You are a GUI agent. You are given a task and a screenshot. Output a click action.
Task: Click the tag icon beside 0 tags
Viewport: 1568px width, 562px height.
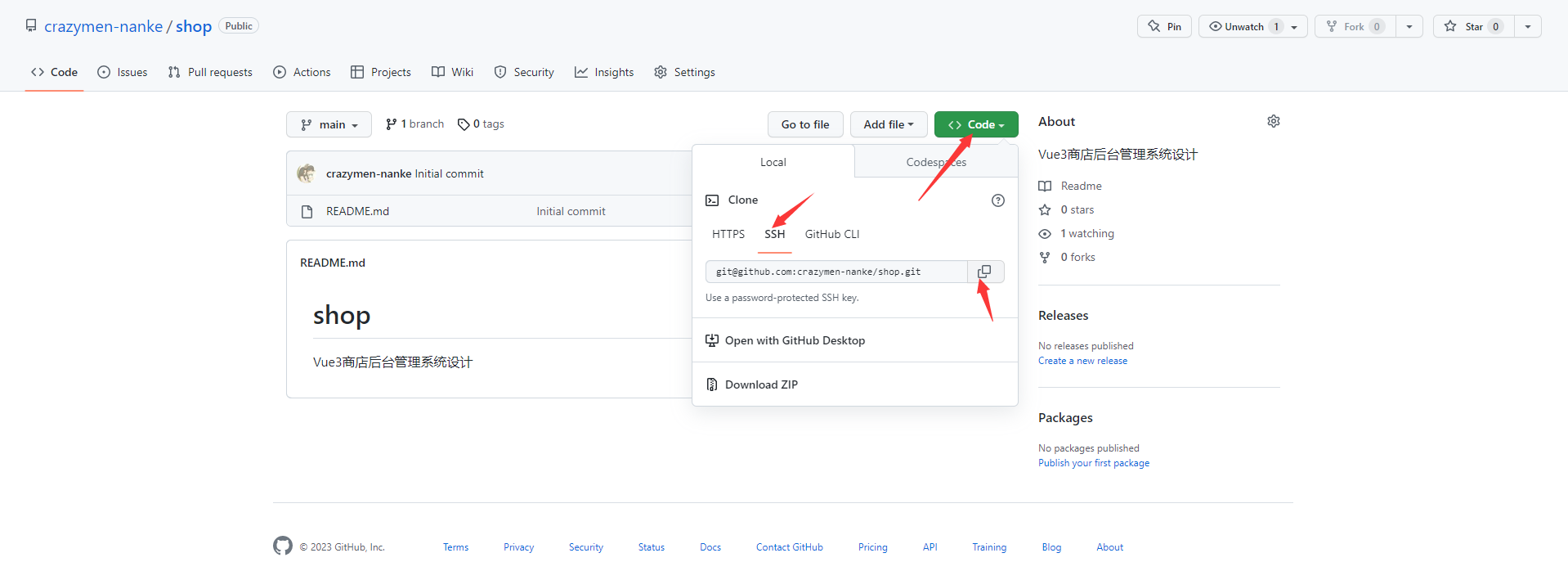point(464,124)
